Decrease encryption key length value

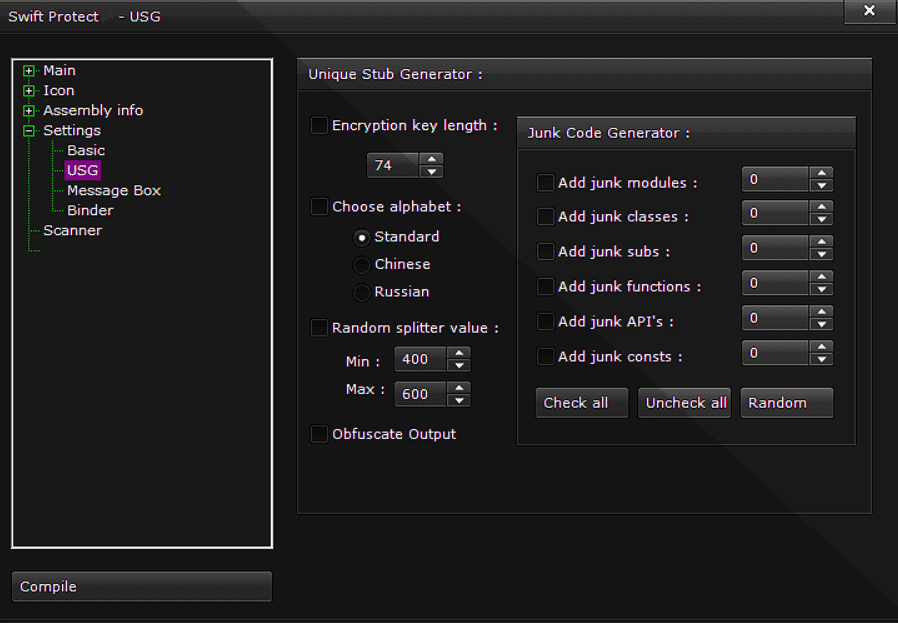[432, 172]
